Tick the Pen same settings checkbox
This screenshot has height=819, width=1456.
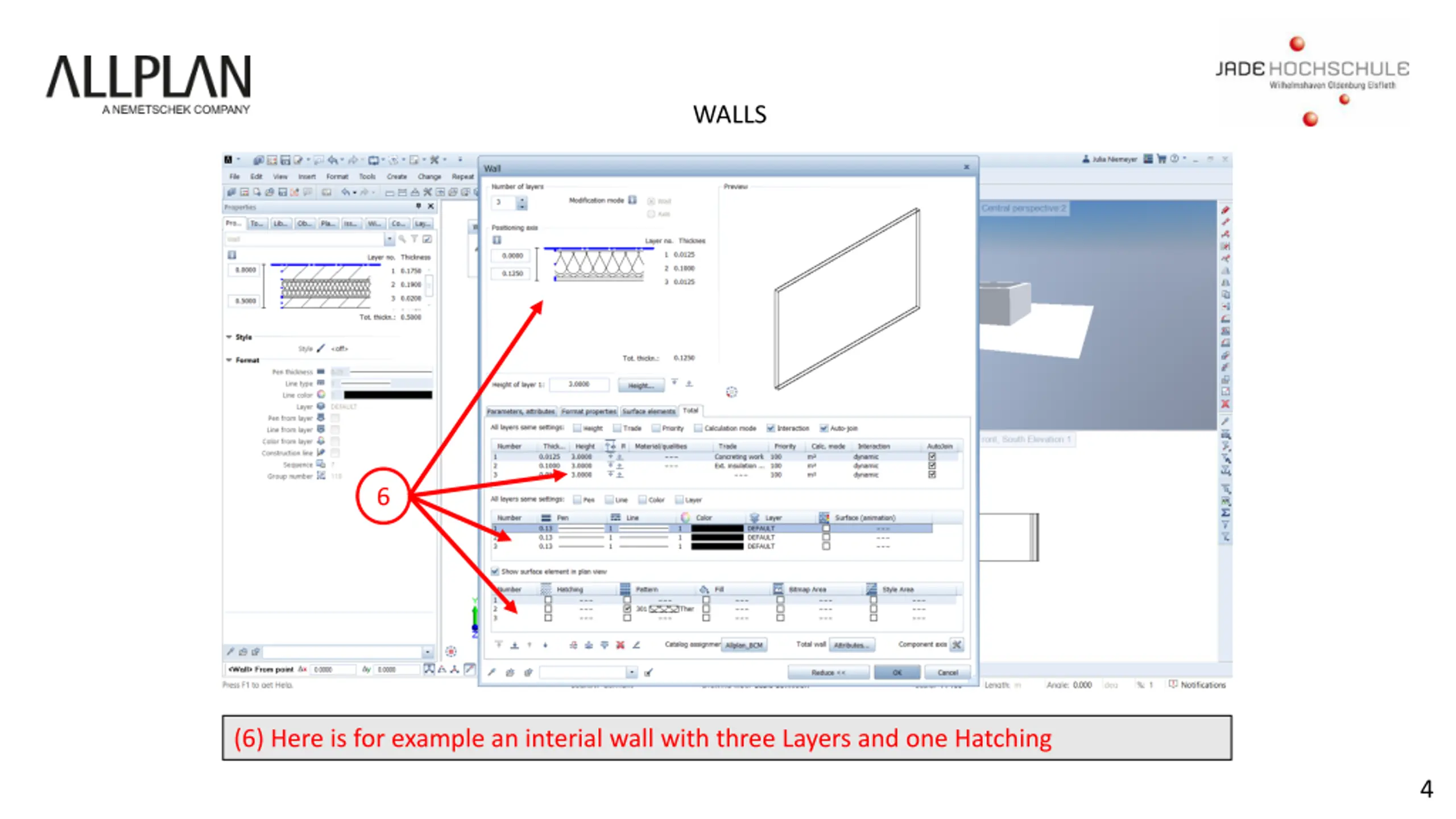[x=577, y=499]
